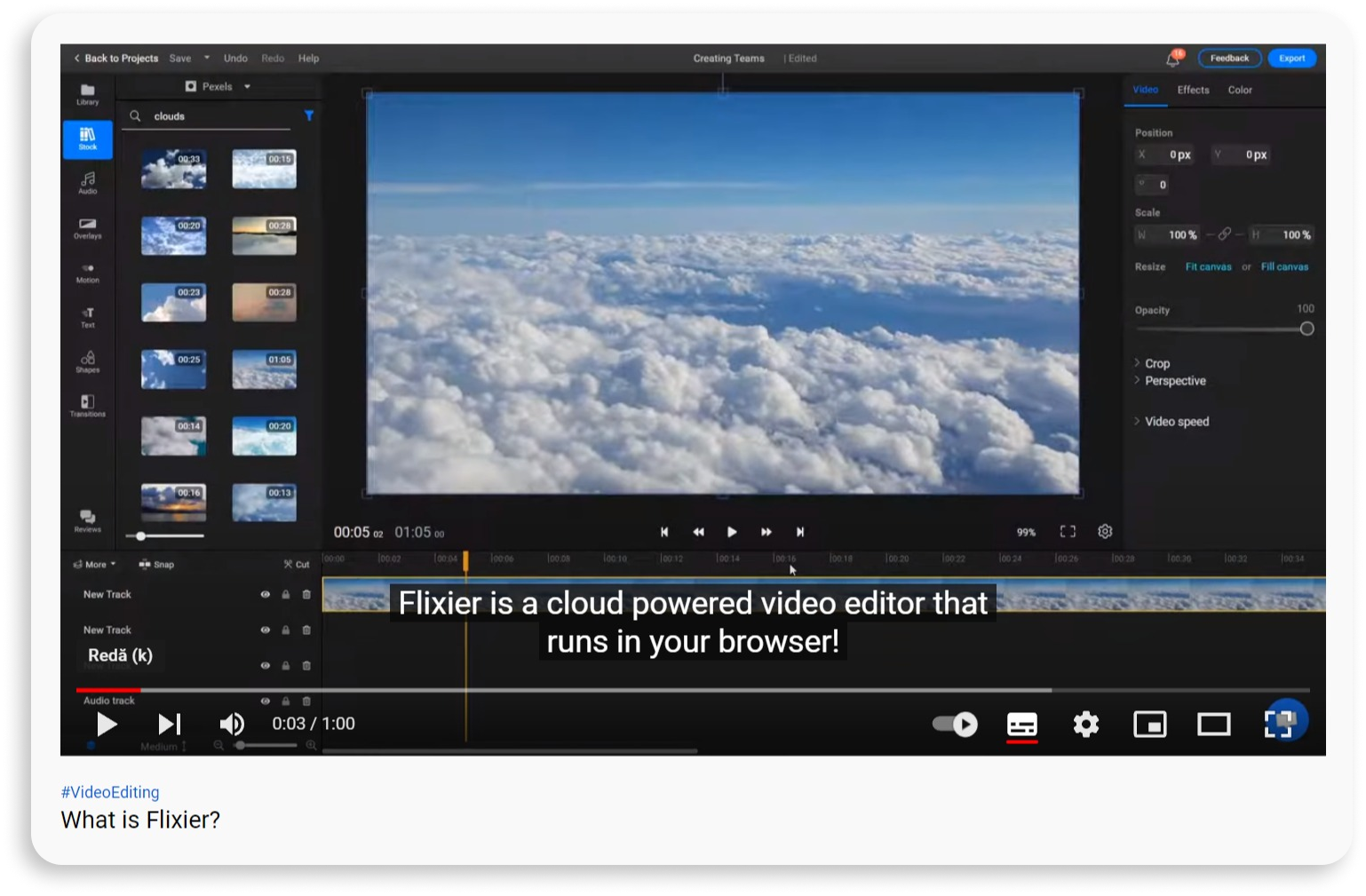Expand the Perspective section

pyautogui.click(x=1170, y=381)
